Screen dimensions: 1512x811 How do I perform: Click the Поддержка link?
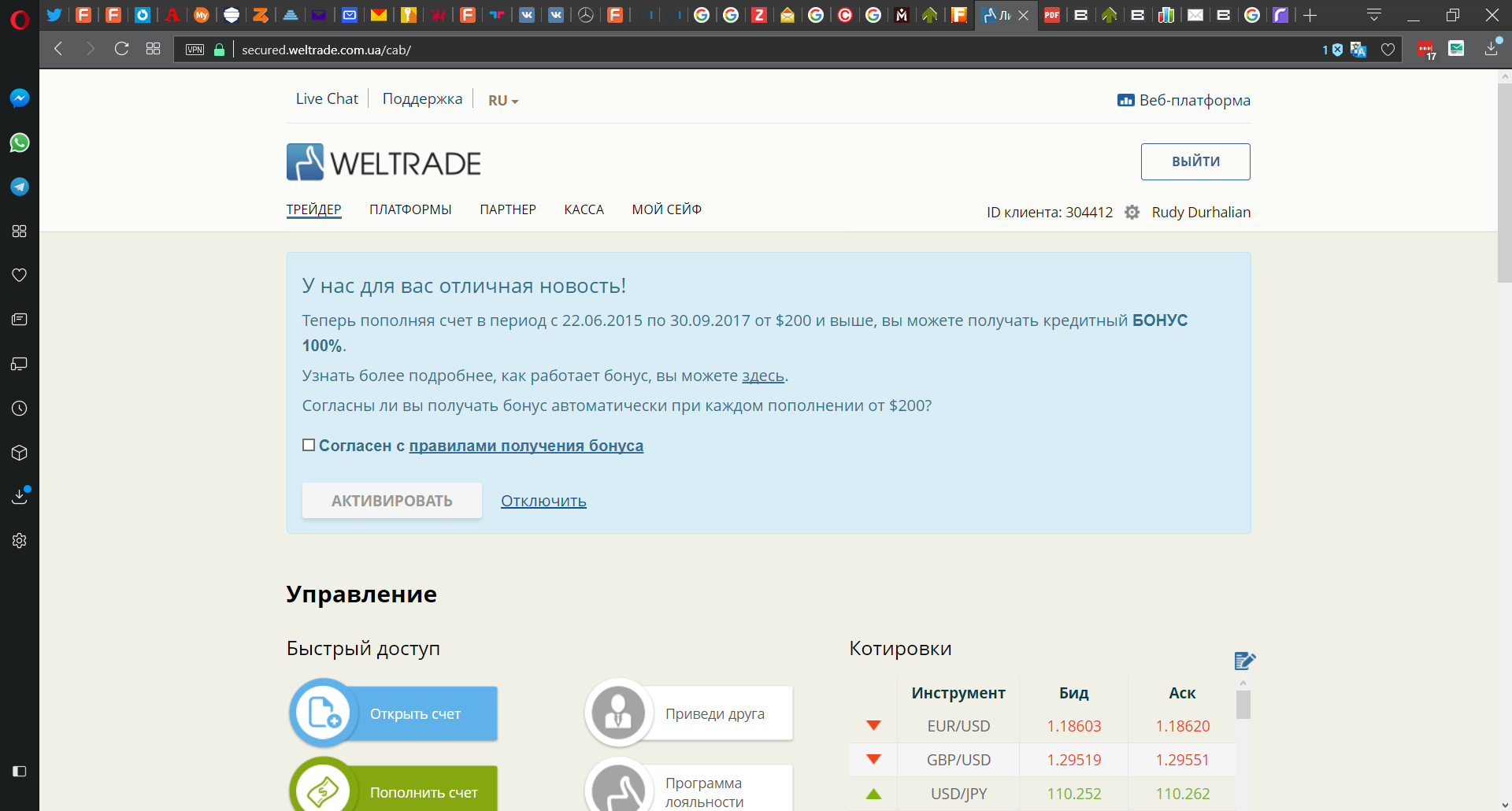pyautogui.click(x=422, y=98)
